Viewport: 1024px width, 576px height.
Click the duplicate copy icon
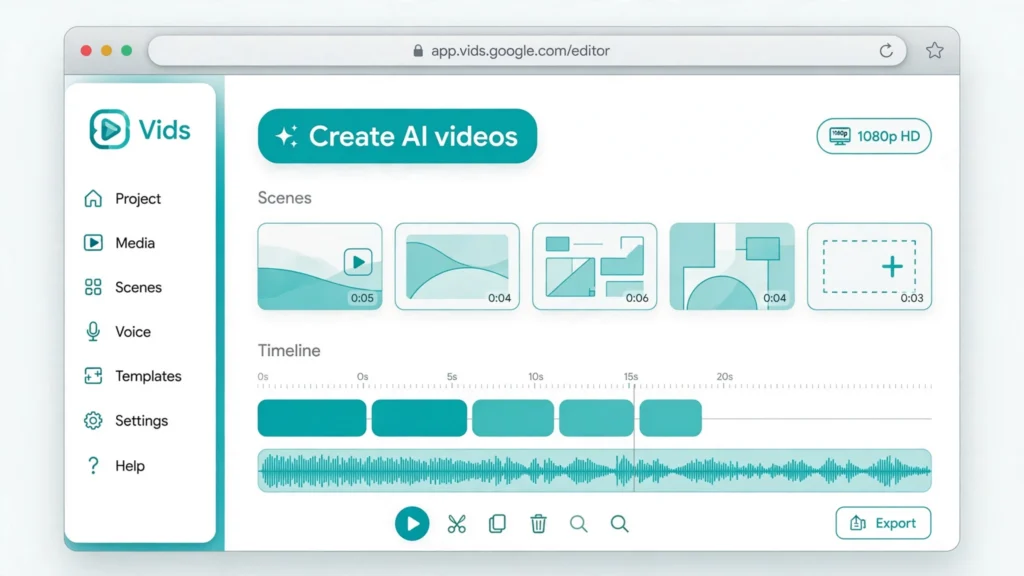[497, 524]
